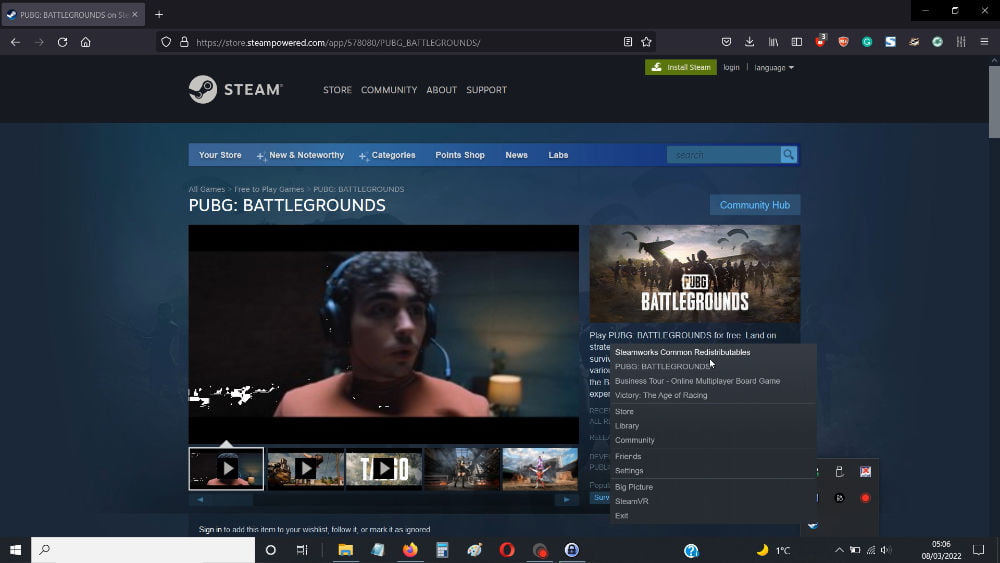Open the Firefox downloads icon
This screenshot has width=1000, height=563.
coord(749,42)
